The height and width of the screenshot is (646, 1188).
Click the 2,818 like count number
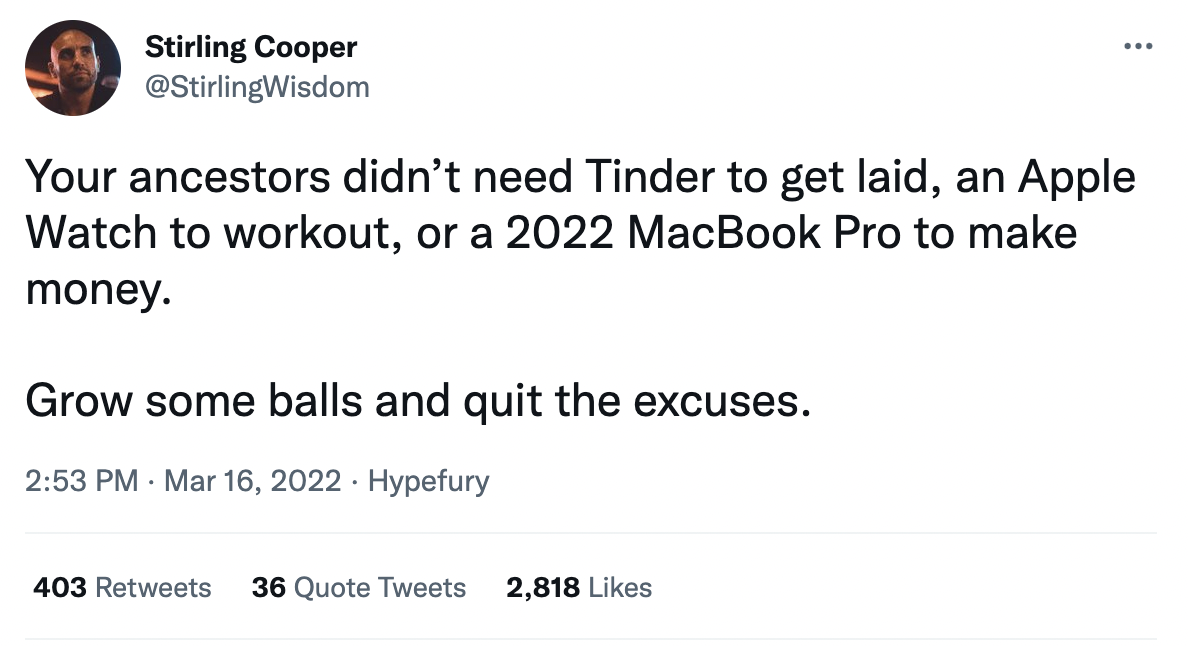click(543, 587)
